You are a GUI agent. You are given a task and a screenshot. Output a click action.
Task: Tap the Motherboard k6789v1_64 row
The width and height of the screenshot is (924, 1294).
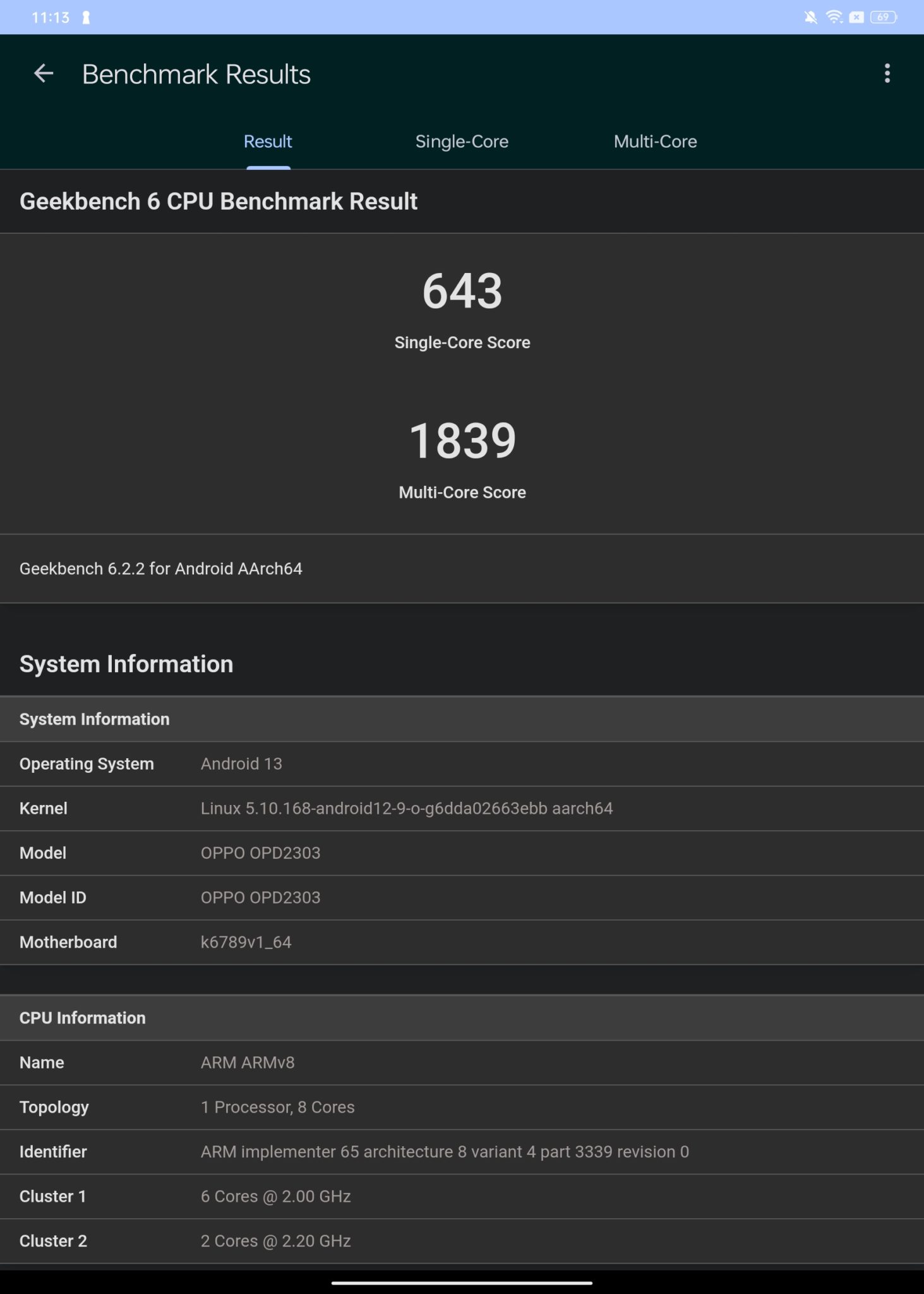[462, 942]
